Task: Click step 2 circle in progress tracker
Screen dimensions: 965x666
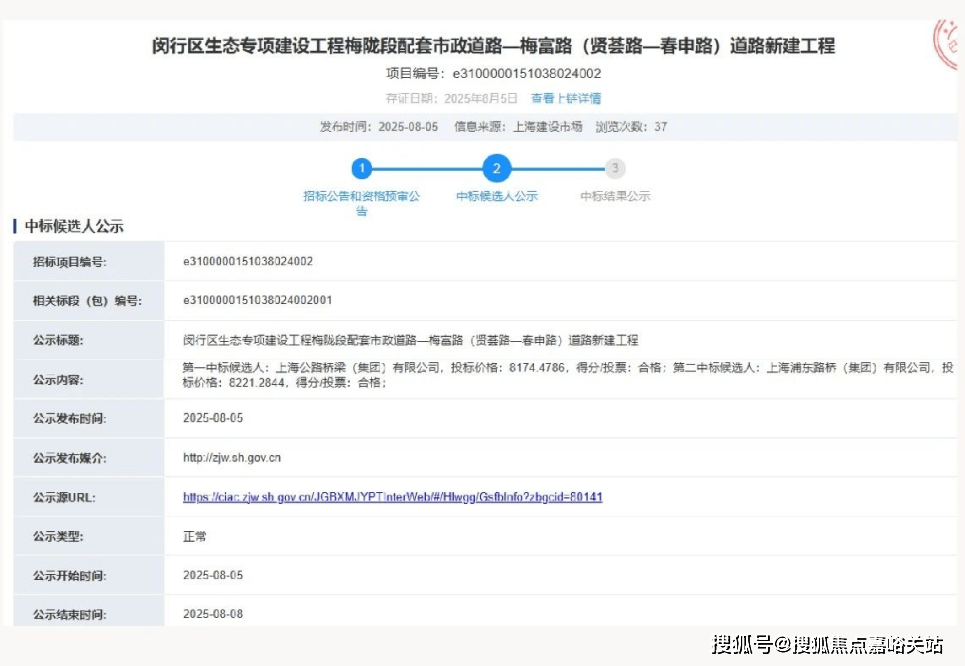Action: [x=497, y=168]
